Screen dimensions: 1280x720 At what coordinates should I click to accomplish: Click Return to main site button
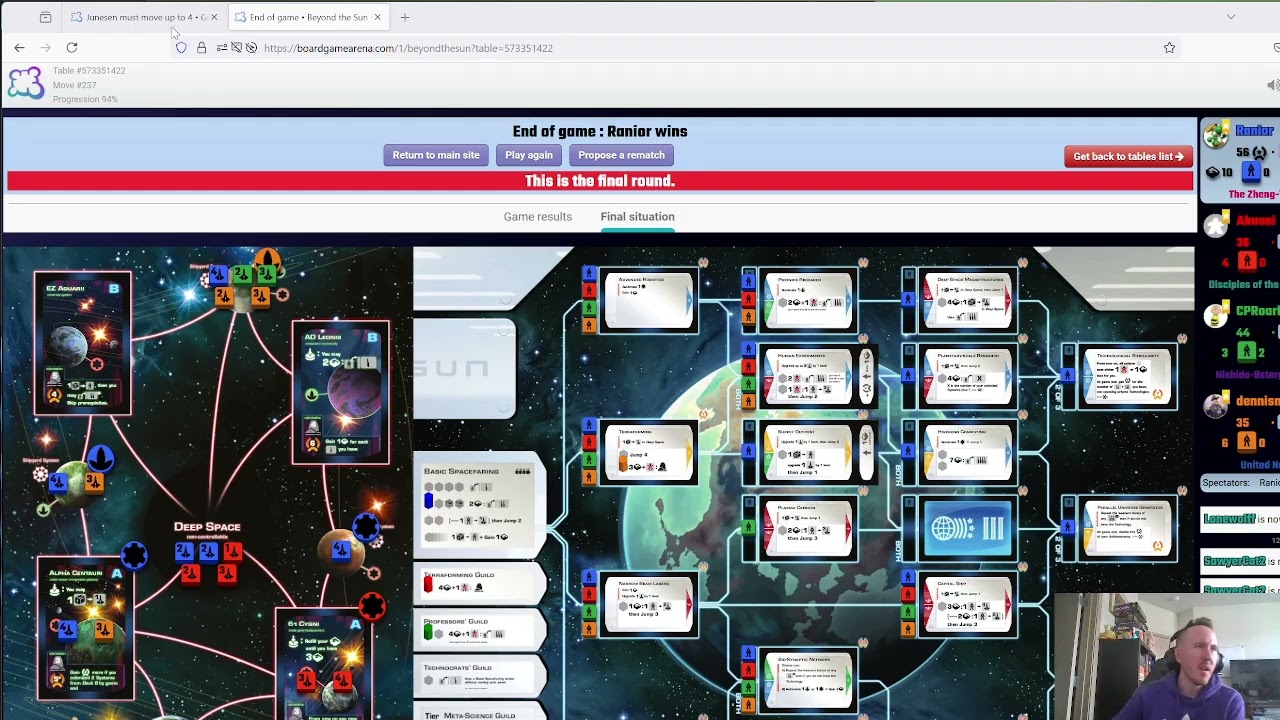coord(436,155)
